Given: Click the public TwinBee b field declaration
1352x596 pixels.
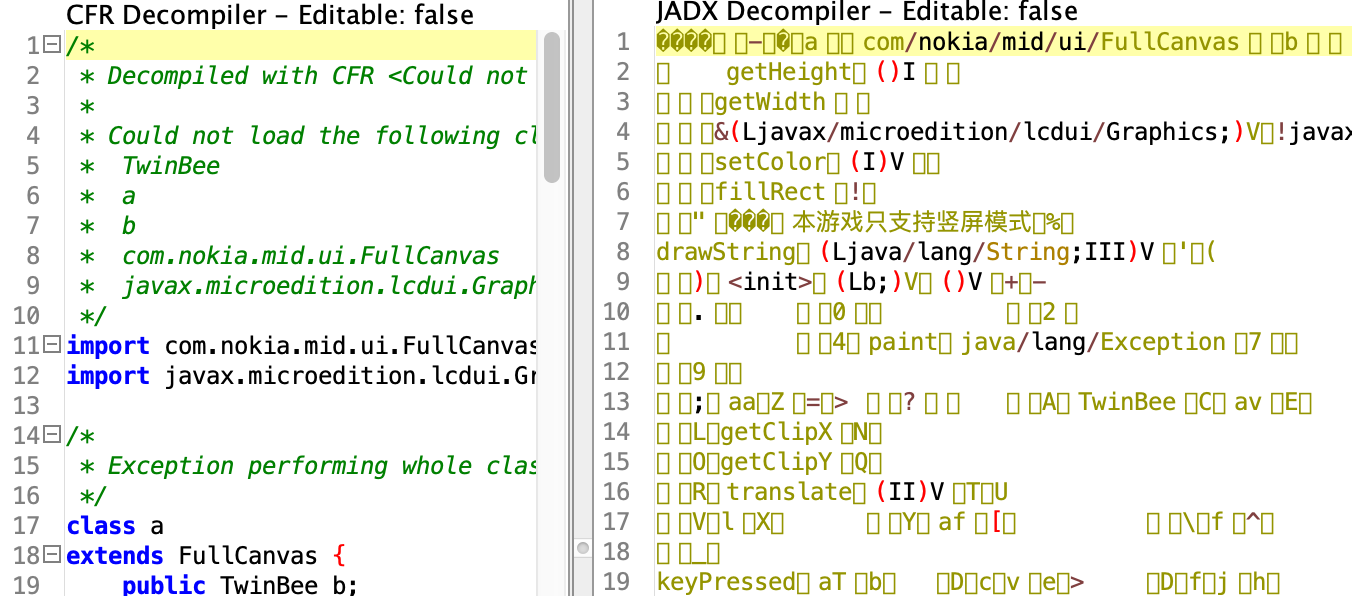Looking at the screenshot, I should coord(240,585).
